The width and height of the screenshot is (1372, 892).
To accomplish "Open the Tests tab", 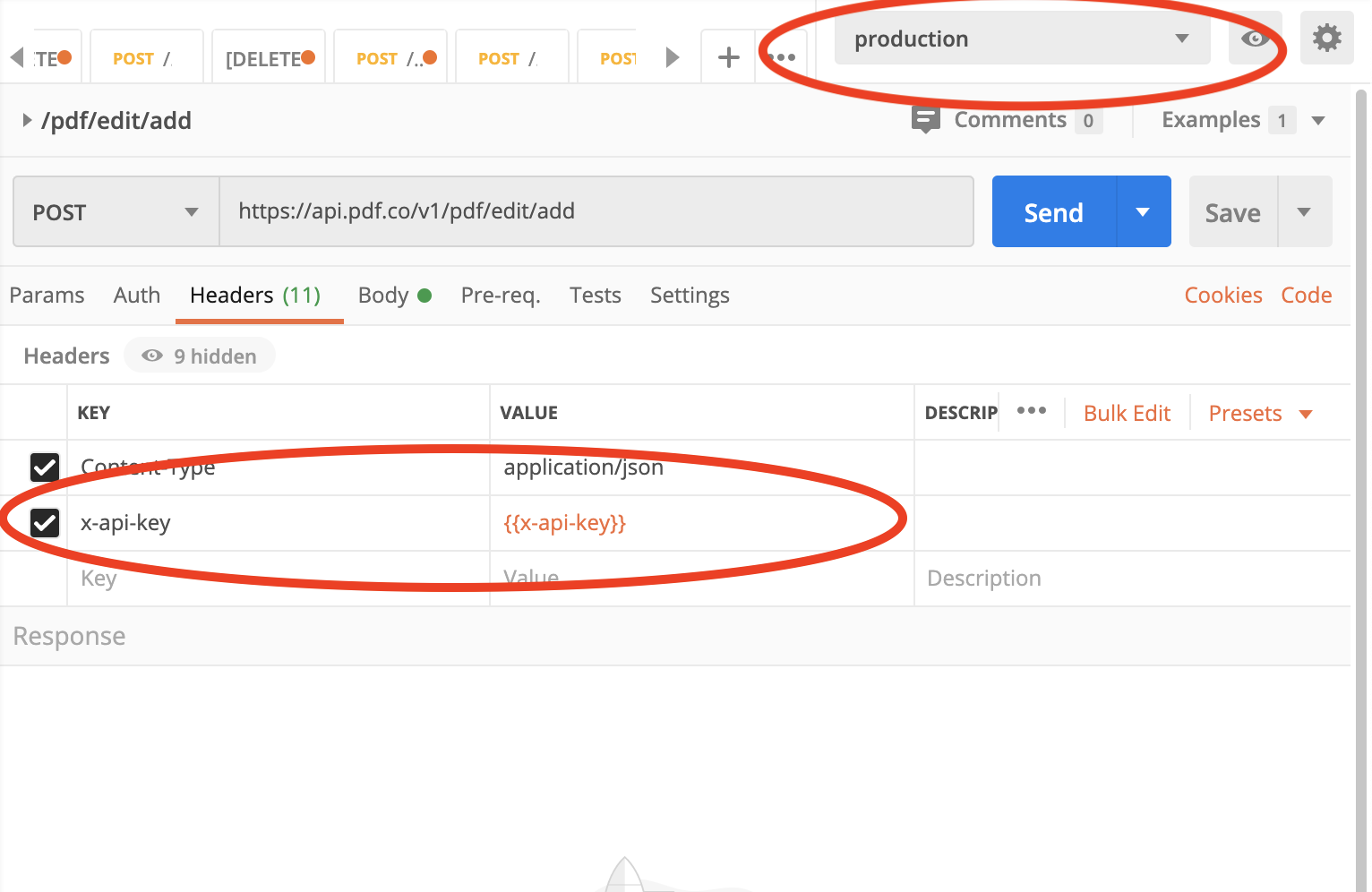I will [x=596, y=296].
